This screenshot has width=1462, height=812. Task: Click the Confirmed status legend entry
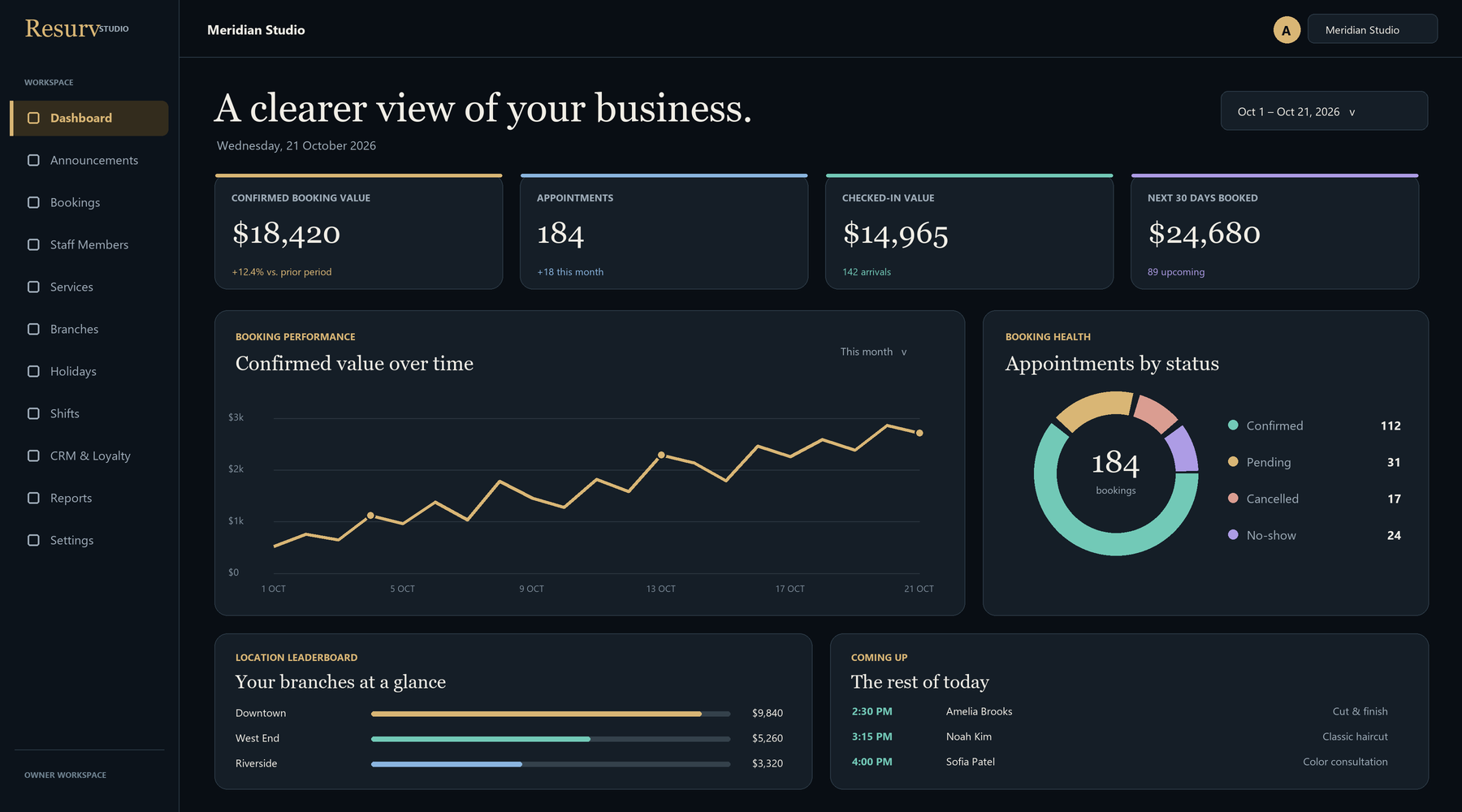[x=1314, y=425]
